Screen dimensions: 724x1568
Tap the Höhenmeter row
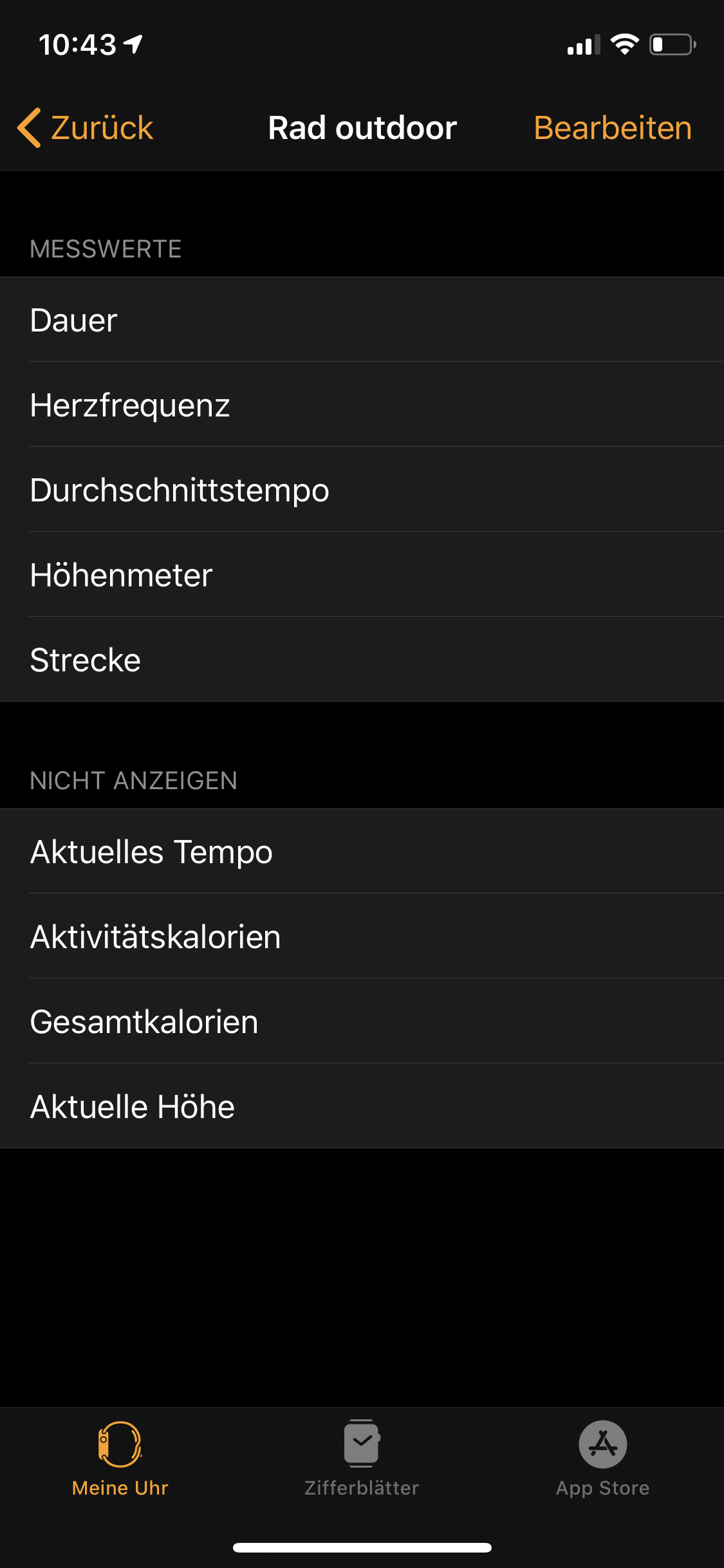point(362,575)
